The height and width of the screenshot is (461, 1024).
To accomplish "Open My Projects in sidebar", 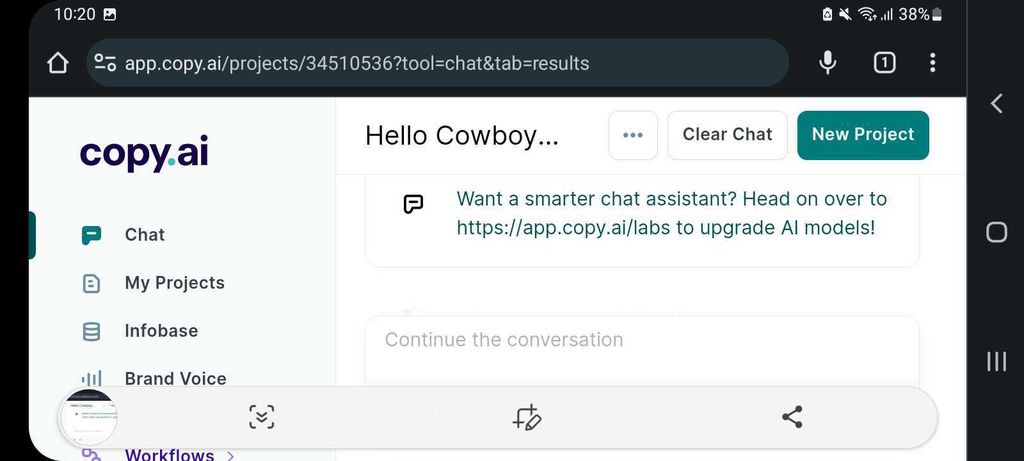I will (174, 283).
